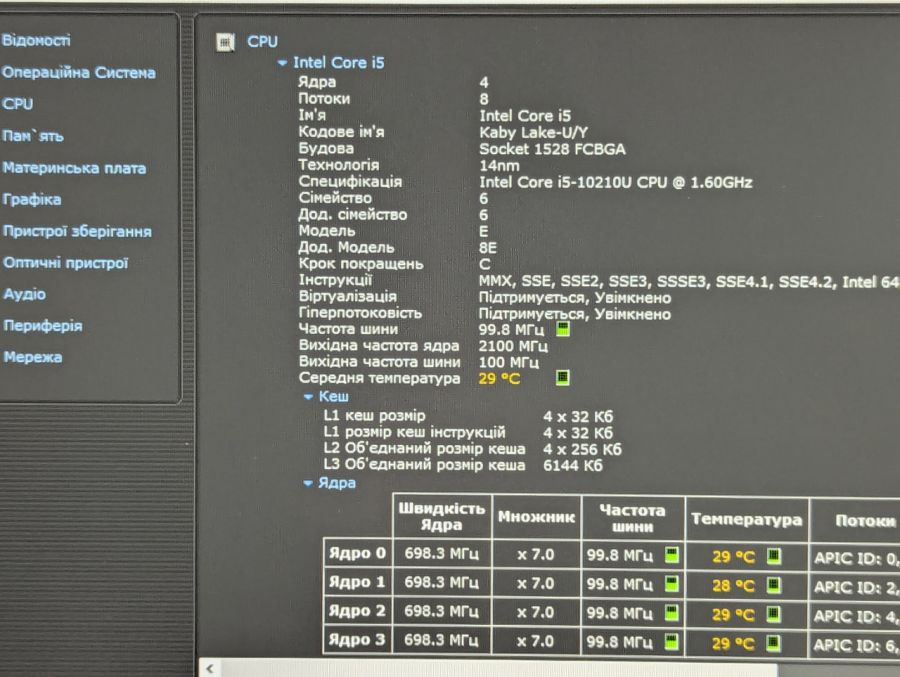Open the Материнська плата section
900x677 pixels.
click(x=74, y=168)
